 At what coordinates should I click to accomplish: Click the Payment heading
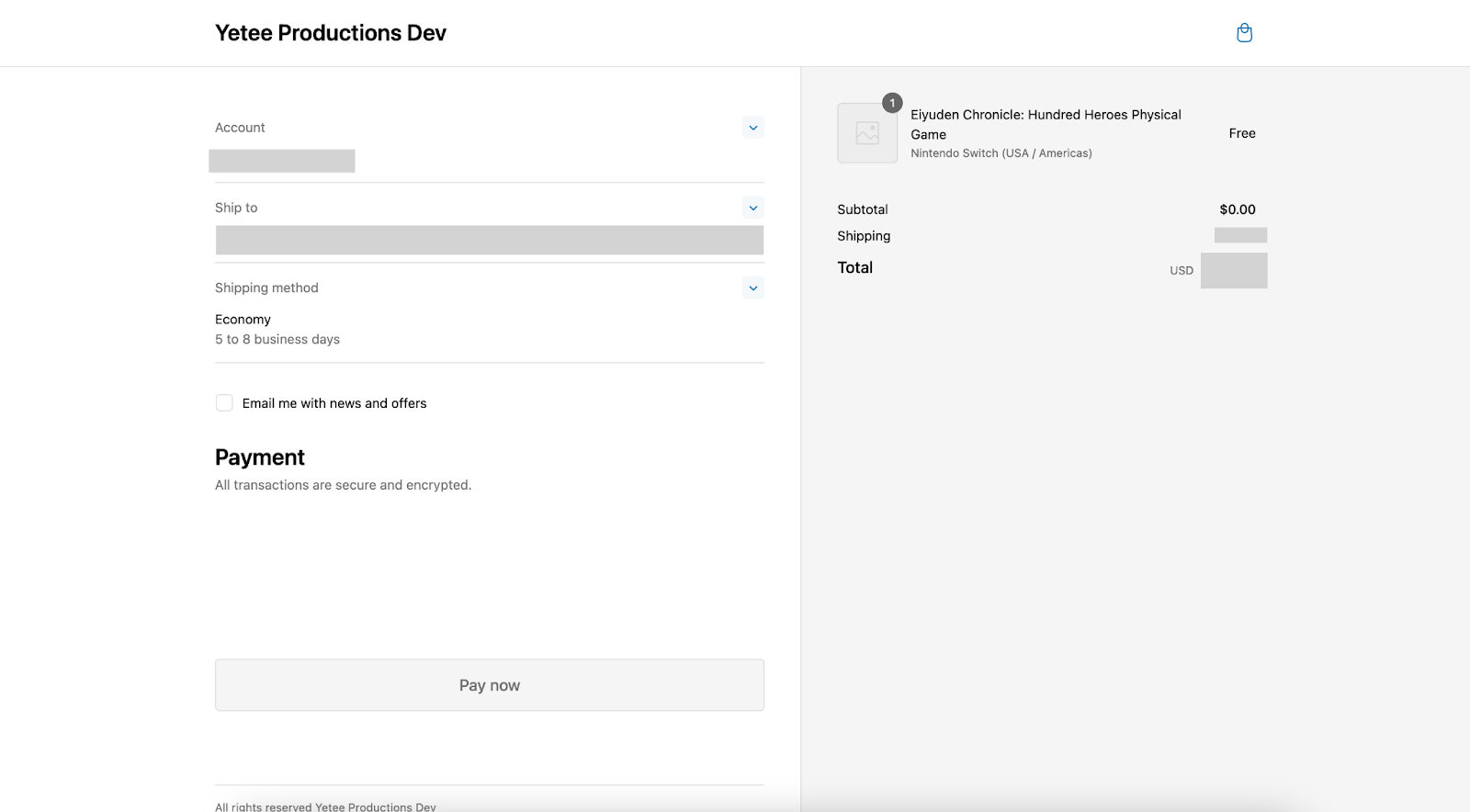(x=260, y=457)
